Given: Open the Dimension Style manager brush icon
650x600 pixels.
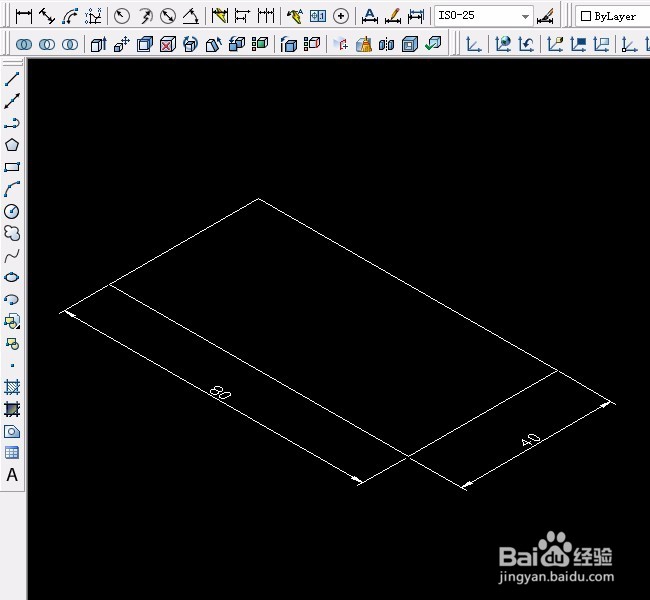Looking at the screenshot, I should [x=545, y=17].
